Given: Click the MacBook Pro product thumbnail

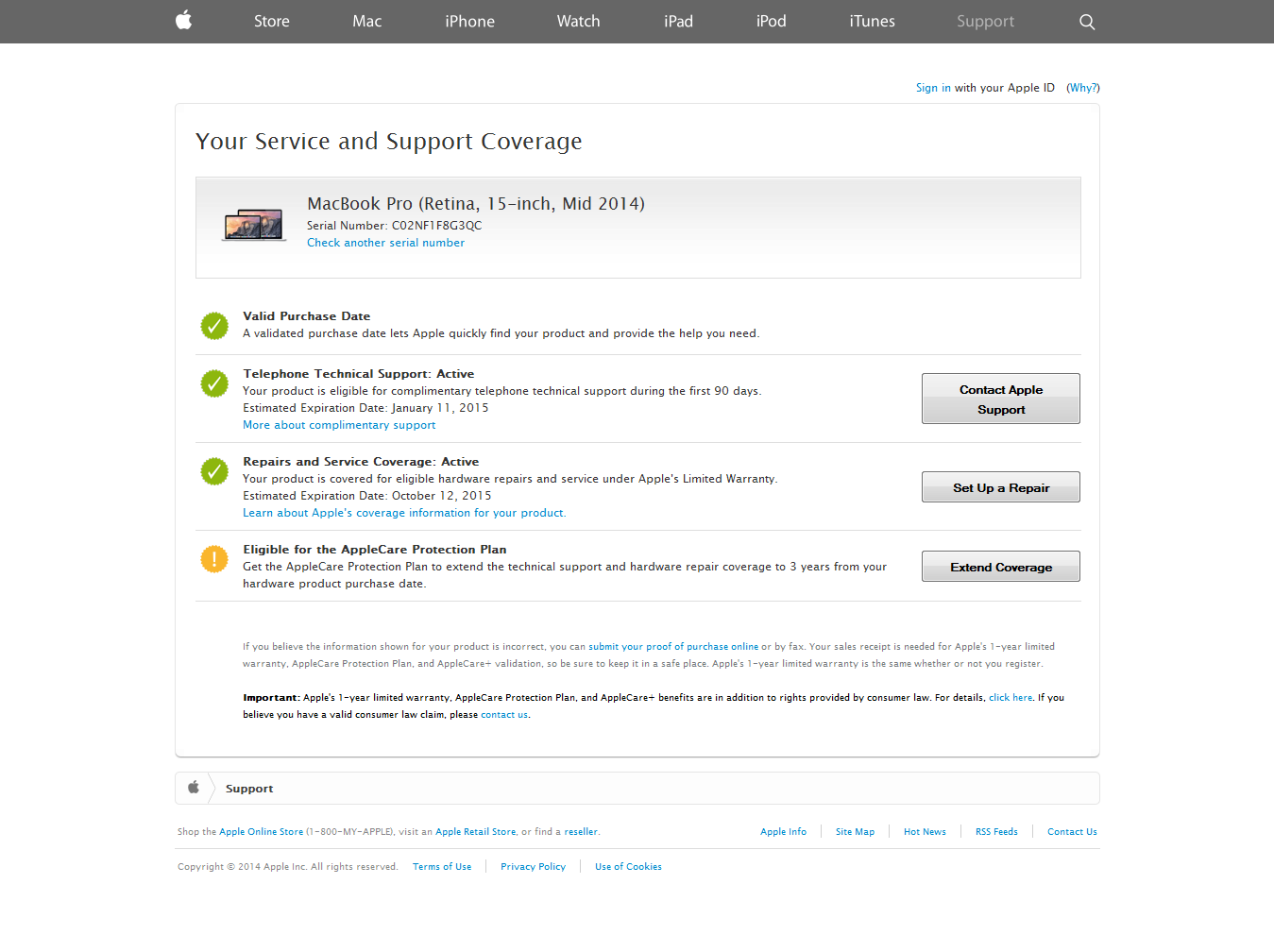Looking at the screenshot, I should (x=254, y=226).
